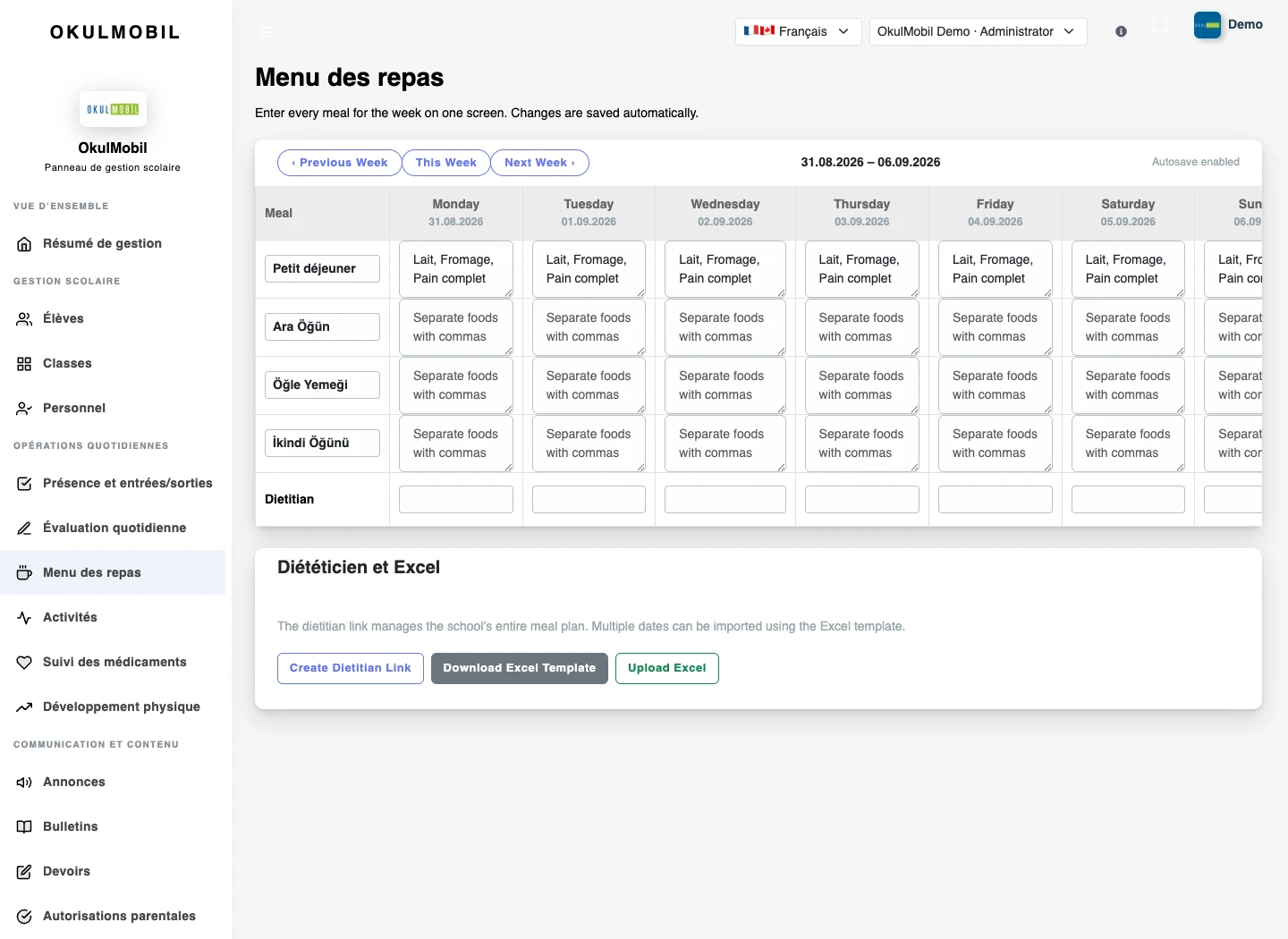Click the Autosave enabled status text
Screen dimensions: 1288x939
click(x=1196, y=163)
